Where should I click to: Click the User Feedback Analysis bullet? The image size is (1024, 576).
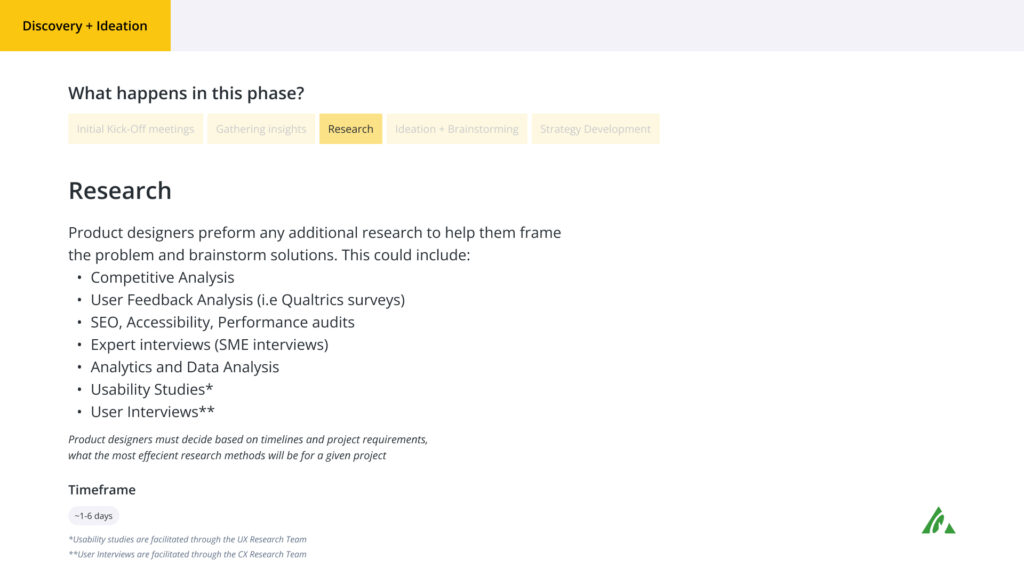pos(248,300)
